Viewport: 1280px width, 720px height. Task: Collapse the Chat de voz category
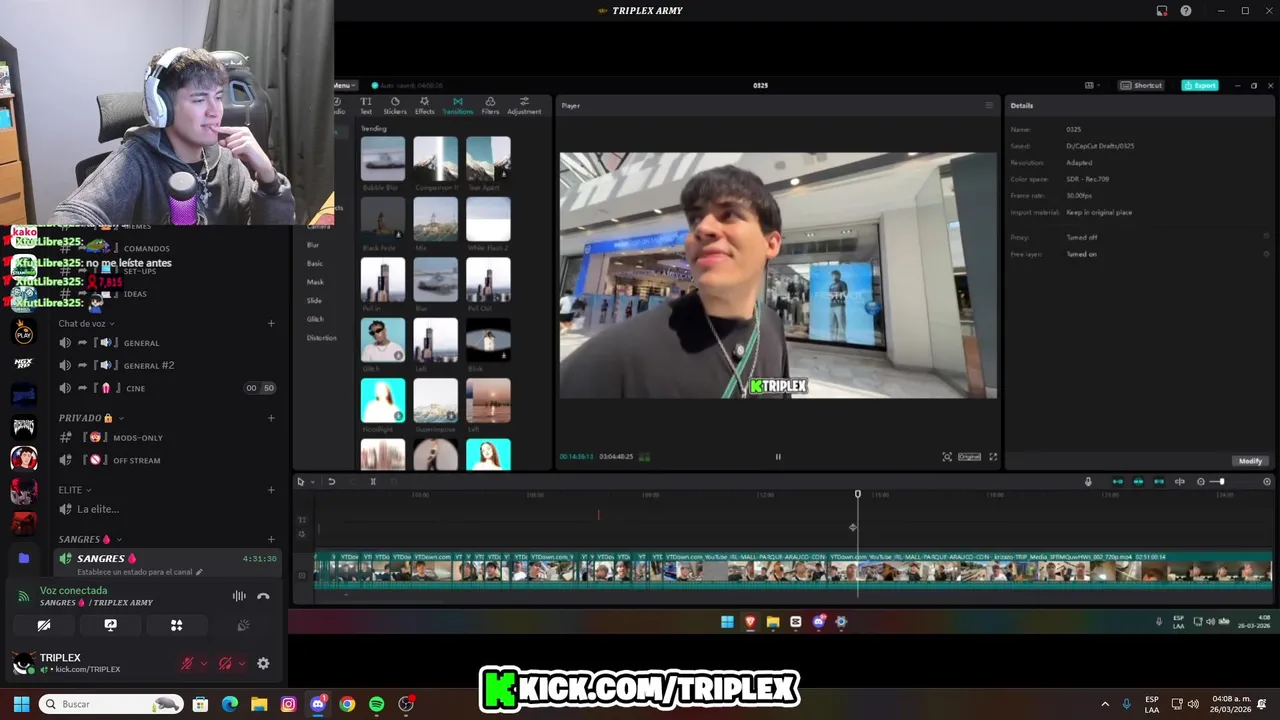[x=86, y=324]
